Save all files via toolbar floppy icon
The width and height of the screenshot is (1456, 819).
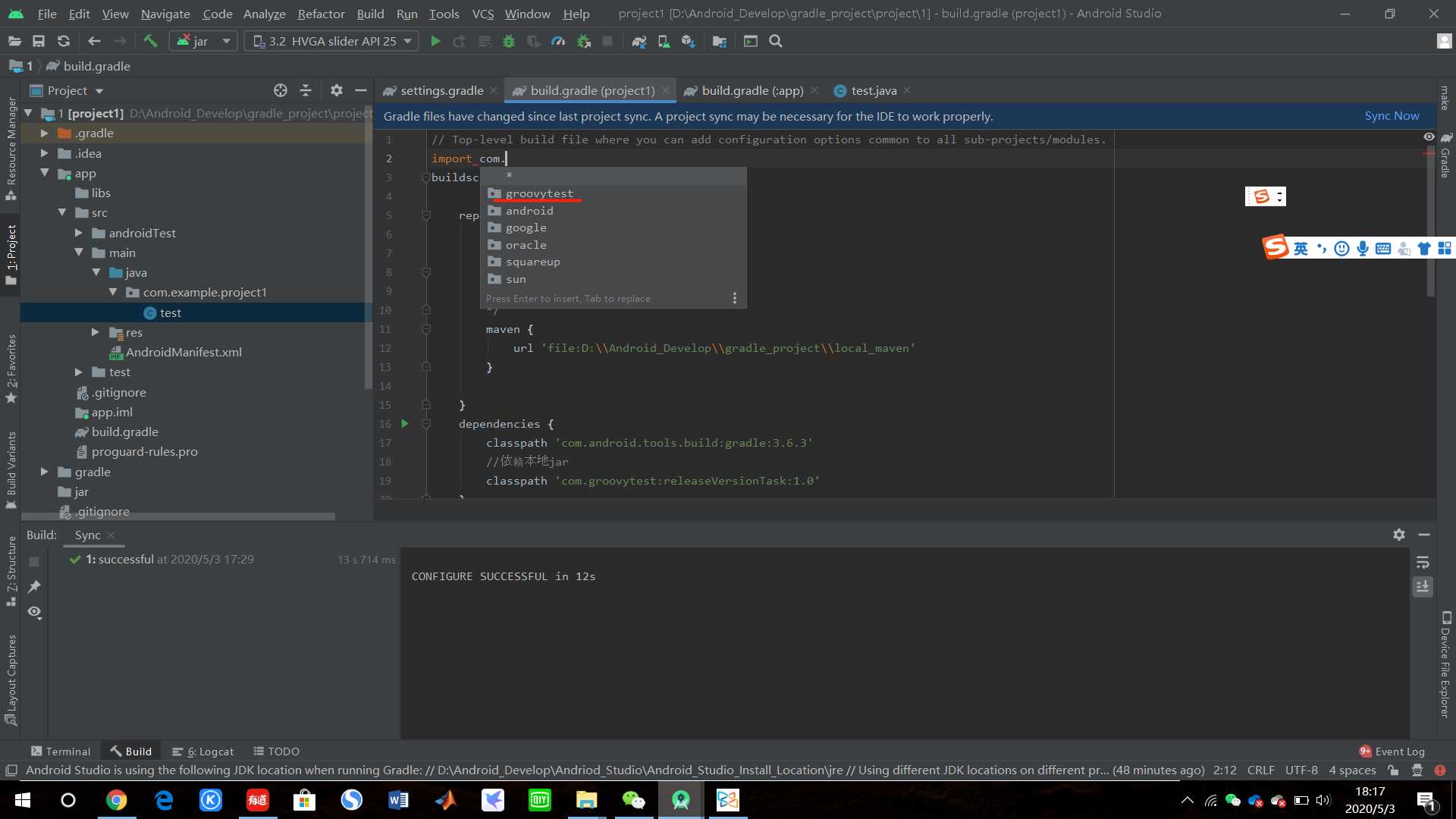click(39, 41)
